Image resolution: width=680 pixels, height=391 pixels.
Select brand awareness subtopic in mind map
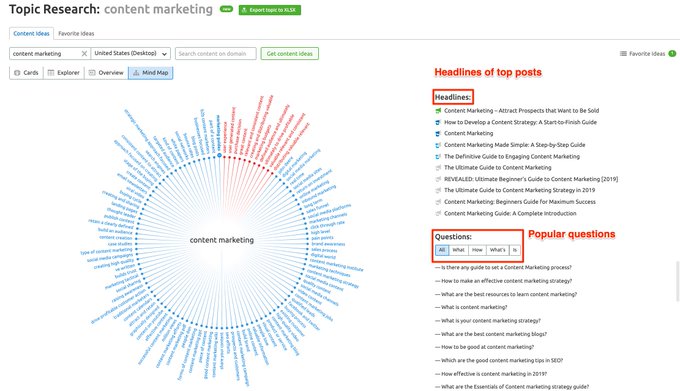328,244
